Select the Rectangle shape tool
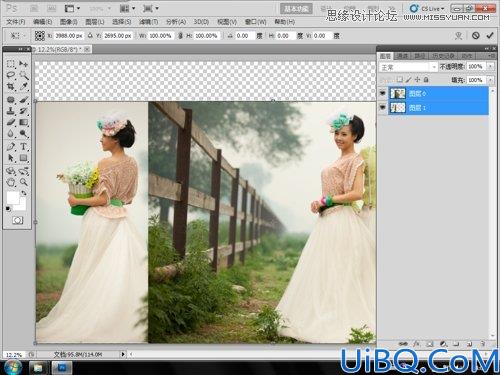 [23, 158]
